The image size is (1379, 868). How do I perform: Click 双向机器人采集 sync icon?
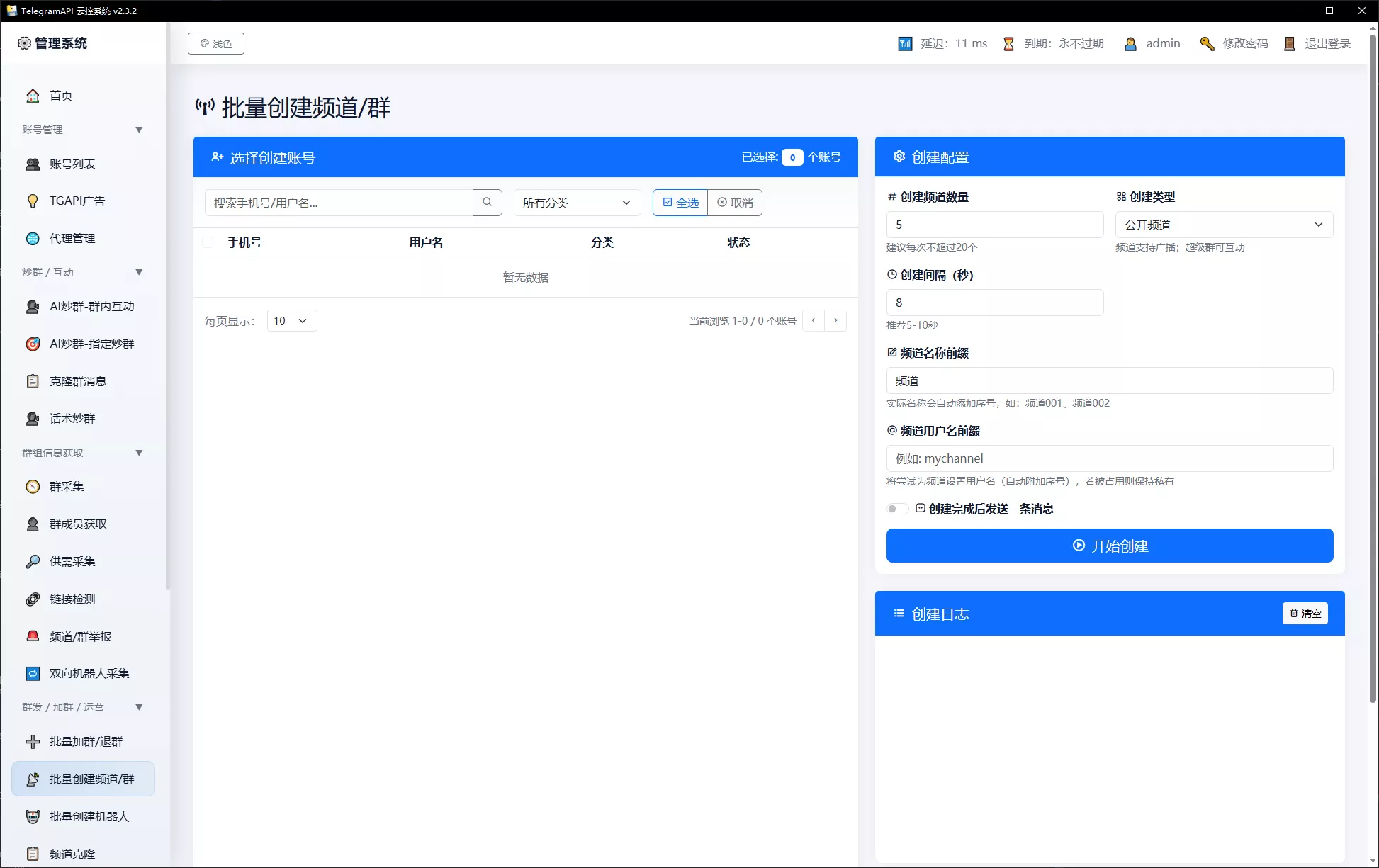[x=33, y=674]
